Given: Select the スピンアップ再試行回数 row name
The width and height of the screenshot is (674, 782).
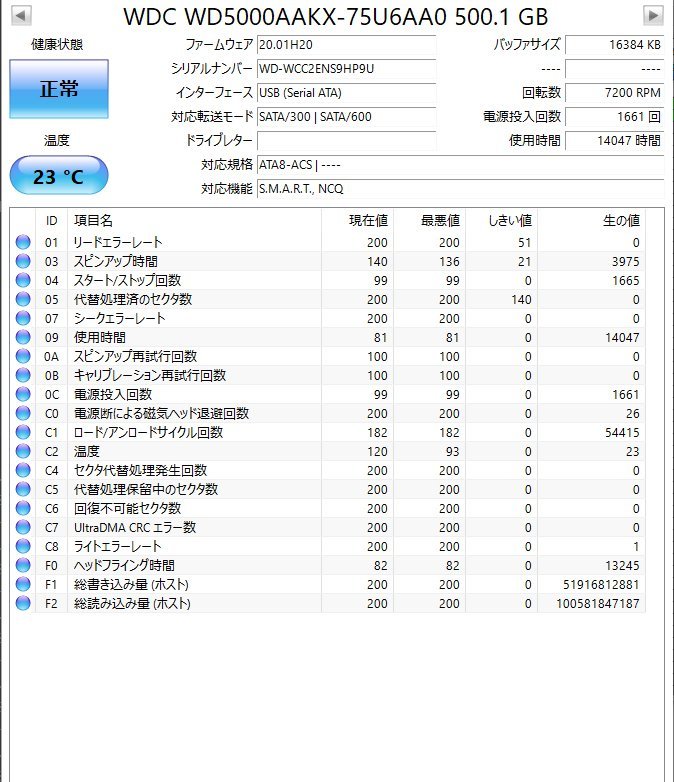Looking at the screenshot, I should tap(135, 356).
